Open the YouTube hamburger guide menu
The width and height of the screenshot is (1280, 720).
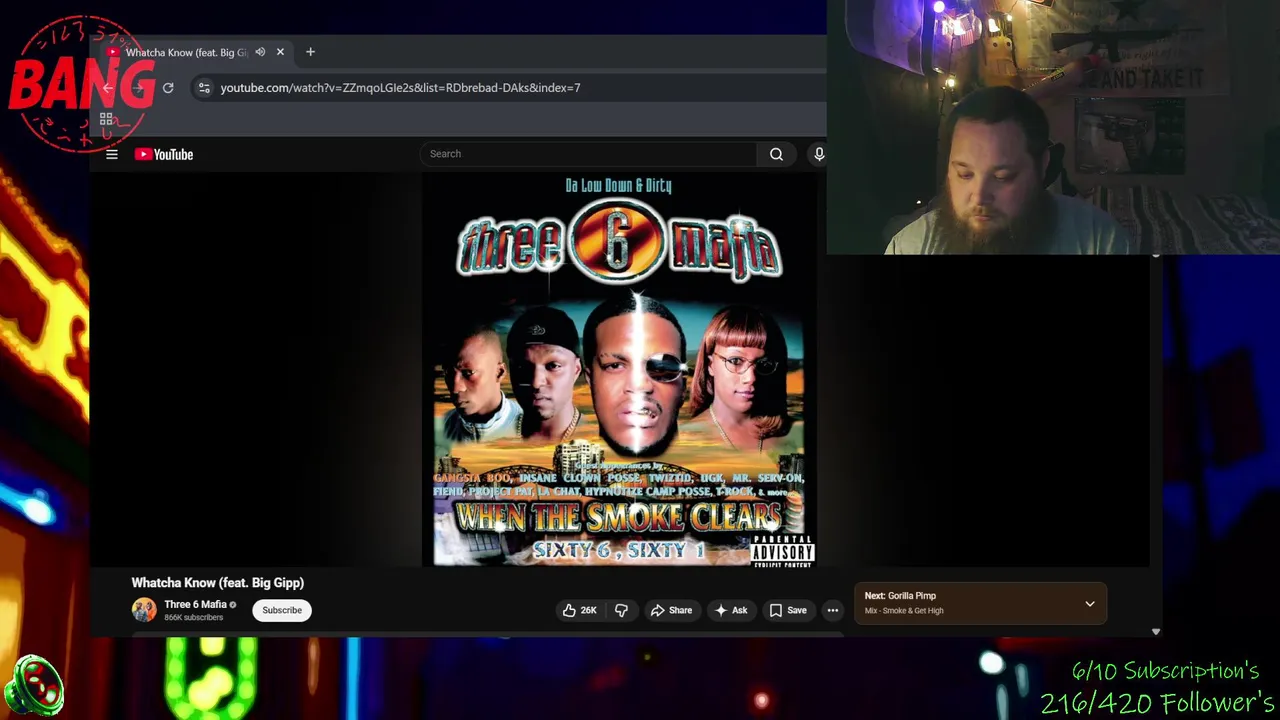[x=112, y=154]
